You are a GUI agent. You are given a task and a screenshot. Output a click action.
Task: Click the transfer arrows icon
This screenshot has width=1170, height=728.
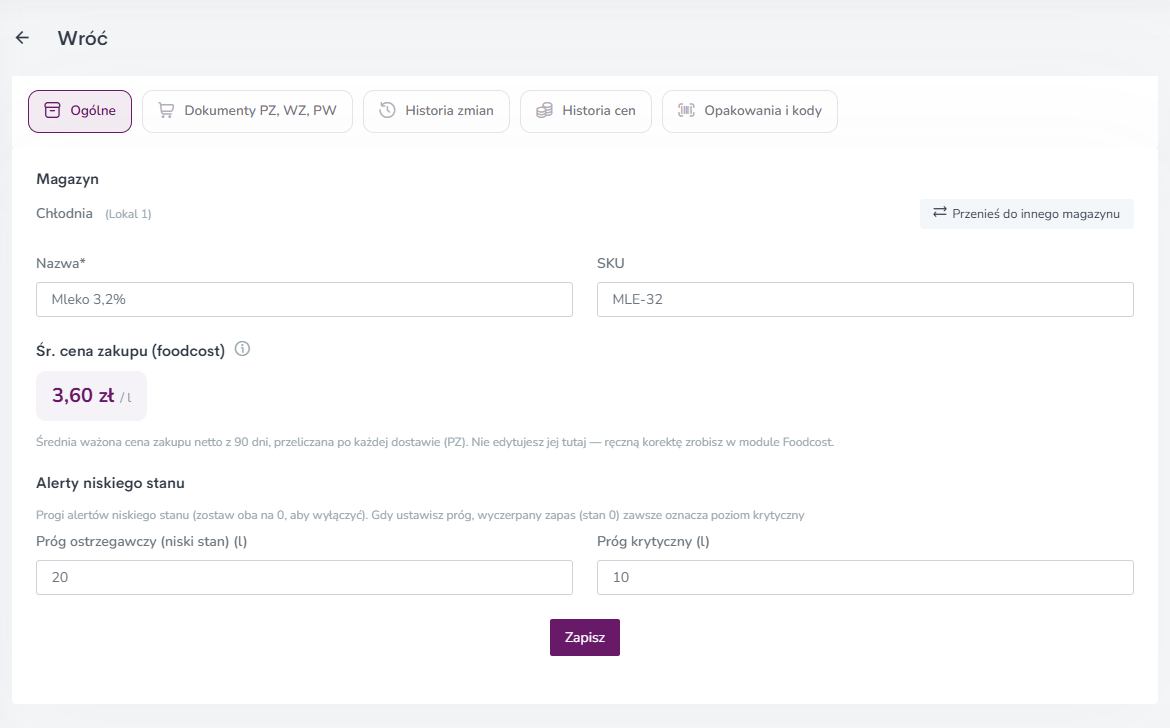pyautogui.click(x=939, y=213)
